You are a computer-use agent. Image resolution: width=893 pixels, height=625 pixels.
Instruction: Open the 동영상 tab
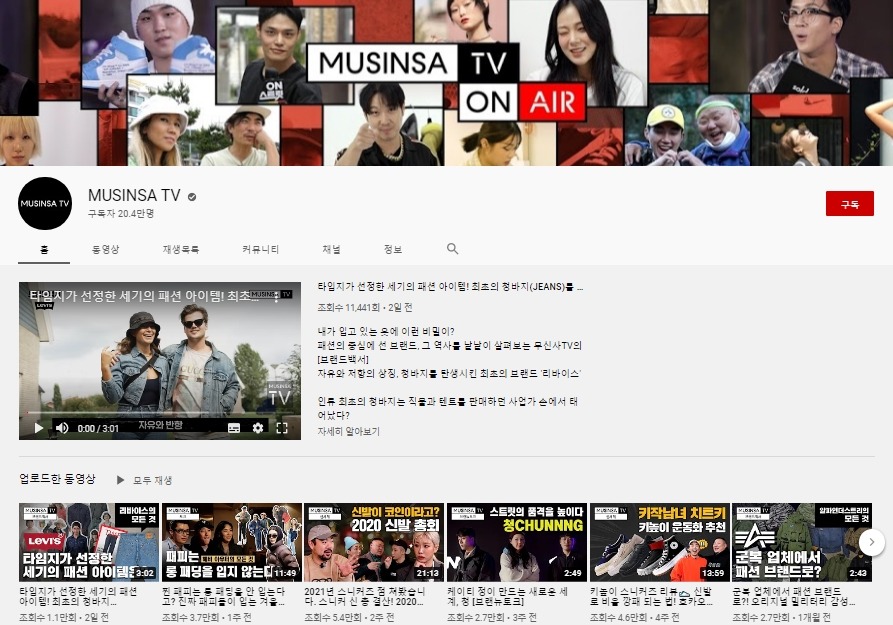point(106,249)
